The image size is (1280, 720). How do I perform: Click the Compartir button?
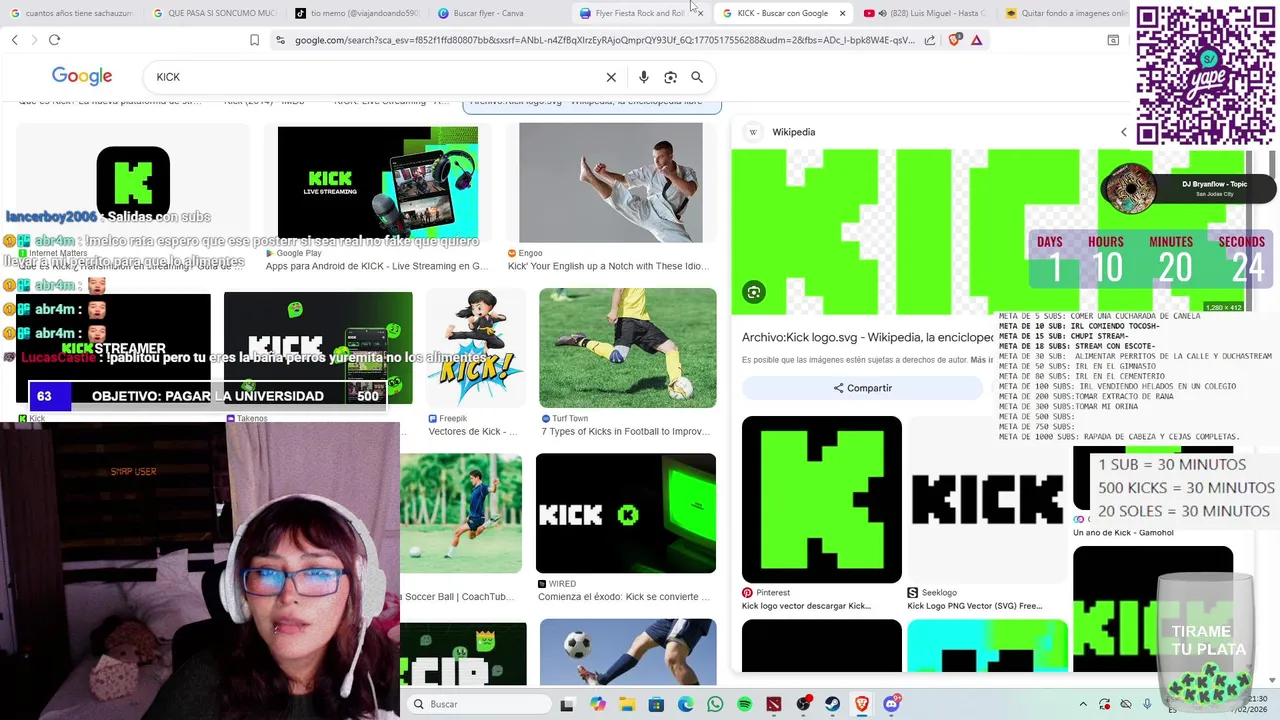(862, 388)
